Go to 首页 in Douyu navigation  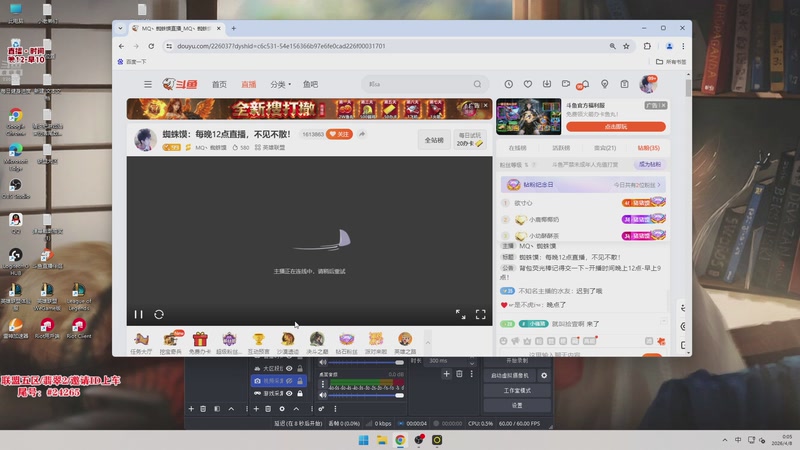[219, 84]
